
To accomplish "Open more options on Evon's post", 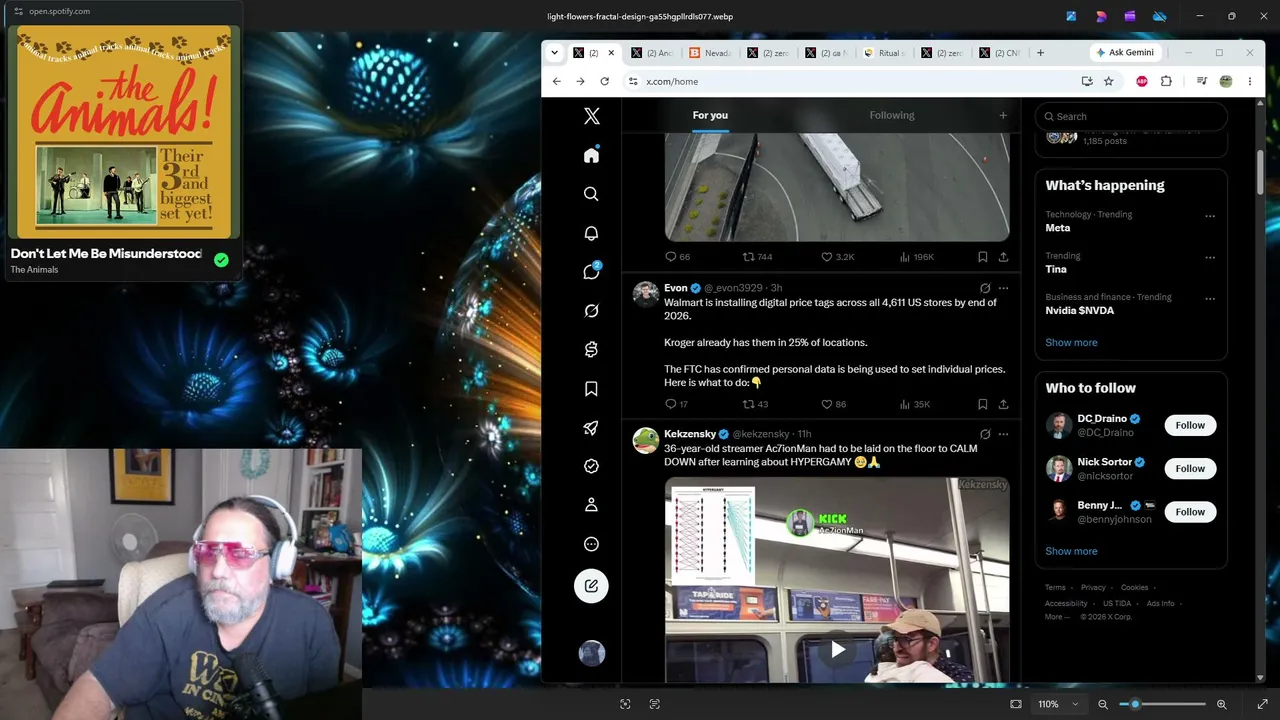I will (x=1003, y=288).
